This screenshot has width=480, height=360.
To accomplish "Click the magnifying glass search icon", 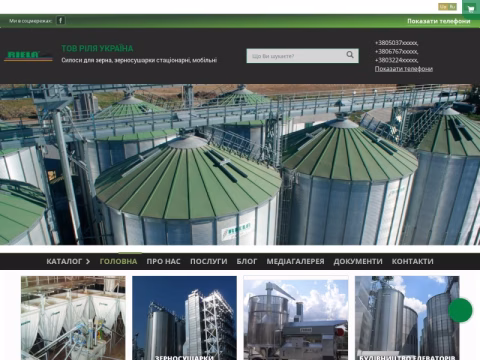I will click(x=350, y=55).
